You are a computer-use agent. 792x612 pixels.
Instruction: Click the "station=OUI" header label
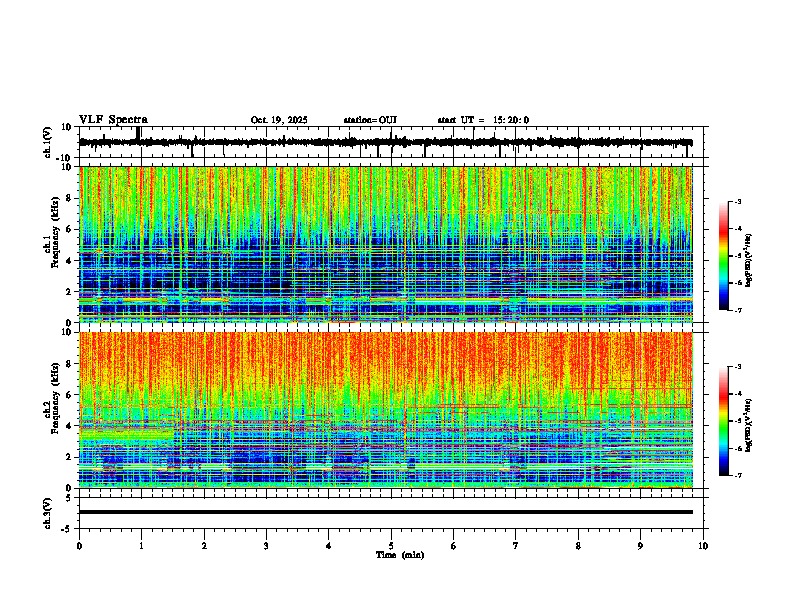click(x=370, y=120)
